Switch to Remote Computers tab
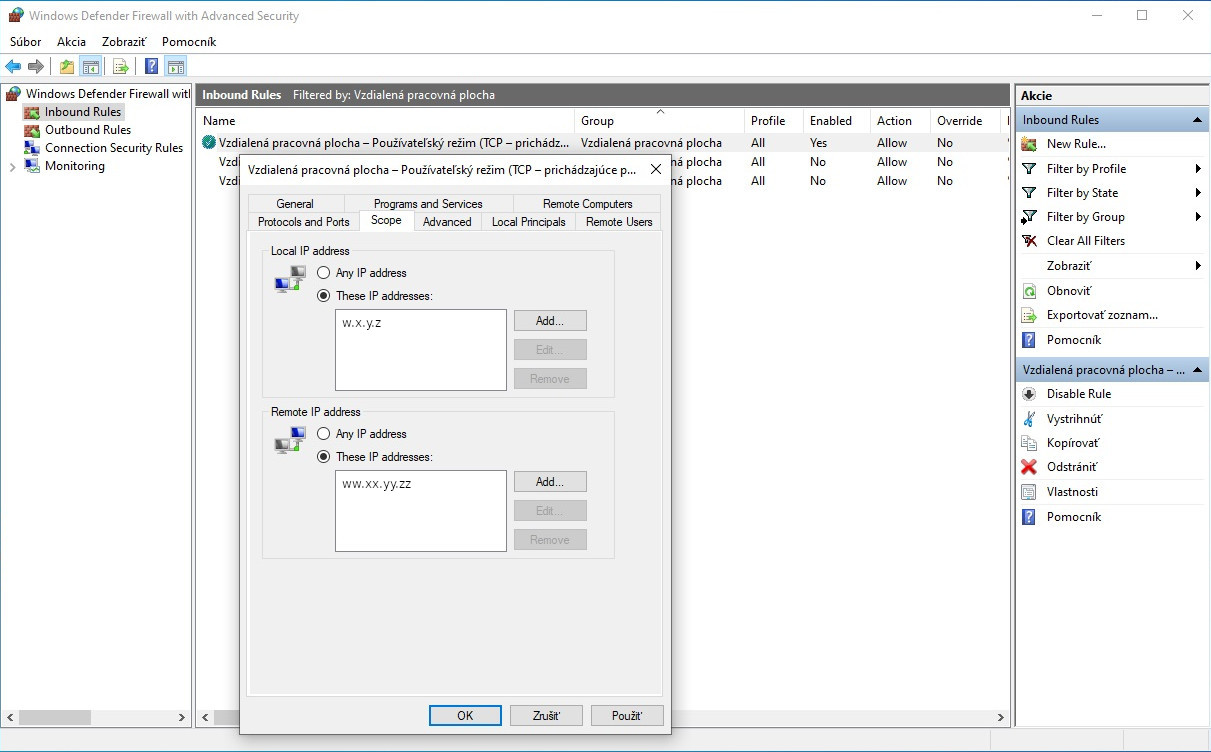 tap(588, 203)
